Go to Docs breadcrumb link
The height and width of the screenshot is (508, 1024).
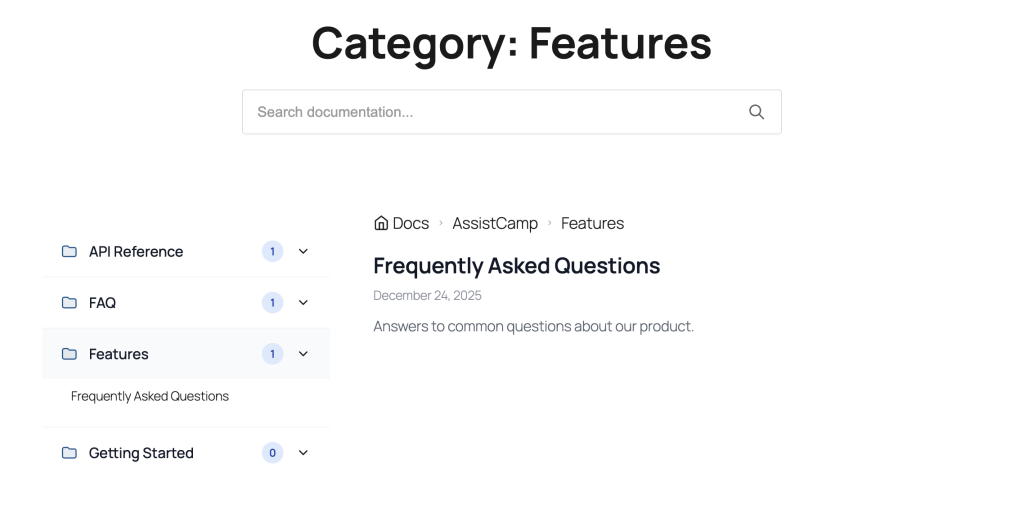[410, 223]
